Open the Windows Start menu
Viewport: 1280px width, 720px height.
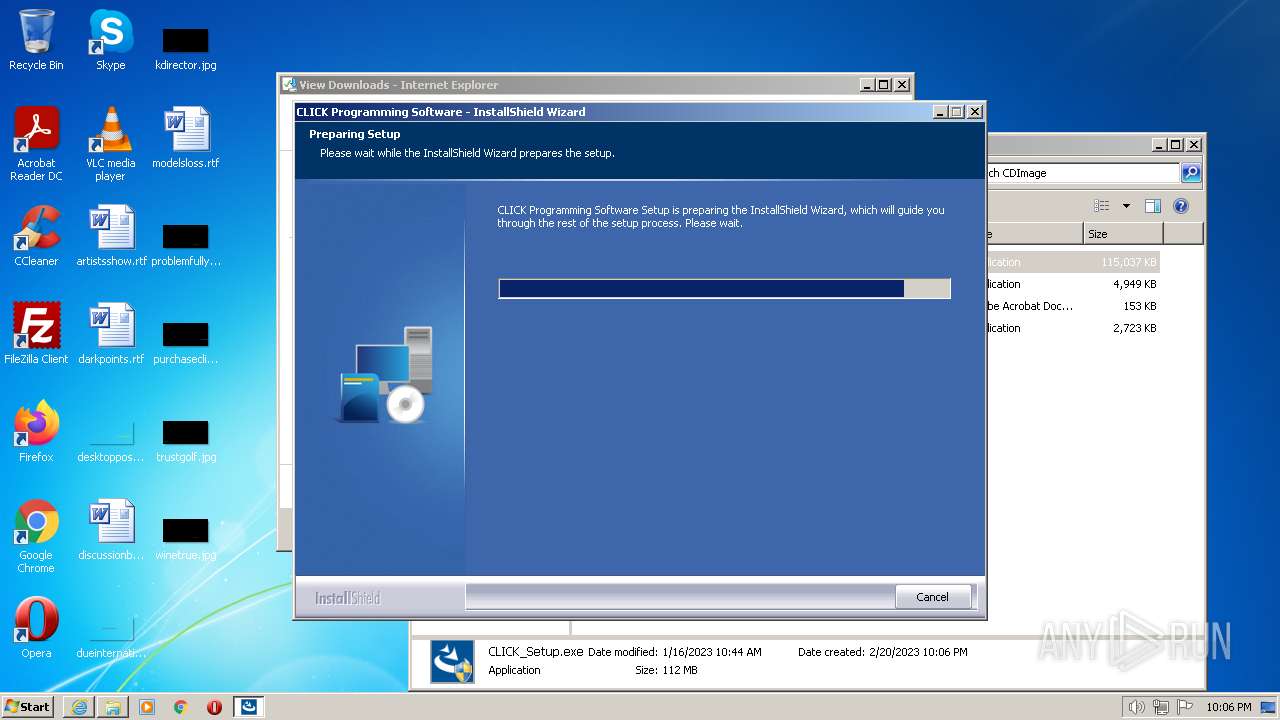click(x=28, y=706)
